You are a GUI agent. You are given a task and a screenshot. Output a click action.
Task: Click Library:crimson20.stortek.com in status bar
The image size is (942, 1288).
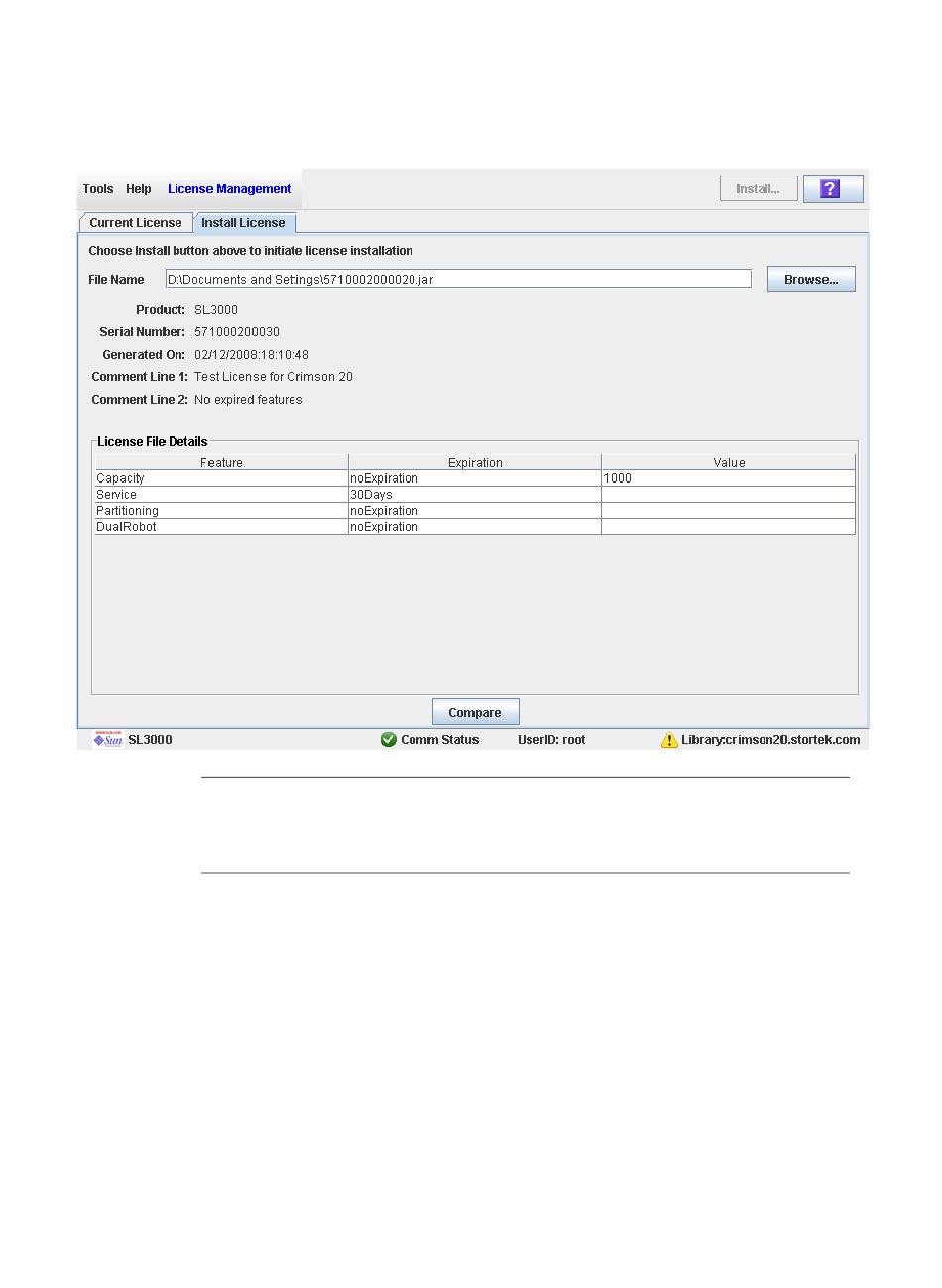click(x=770, y=740)
